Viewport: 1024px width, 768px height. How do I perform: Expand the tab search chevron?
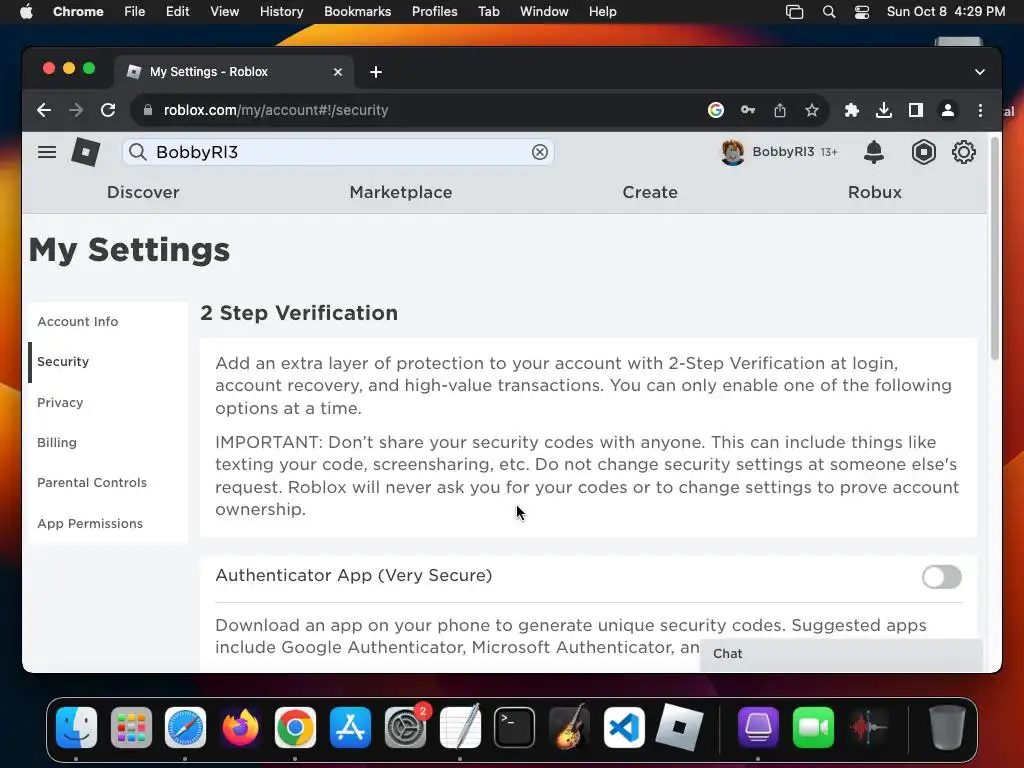[x=980, y=72]
